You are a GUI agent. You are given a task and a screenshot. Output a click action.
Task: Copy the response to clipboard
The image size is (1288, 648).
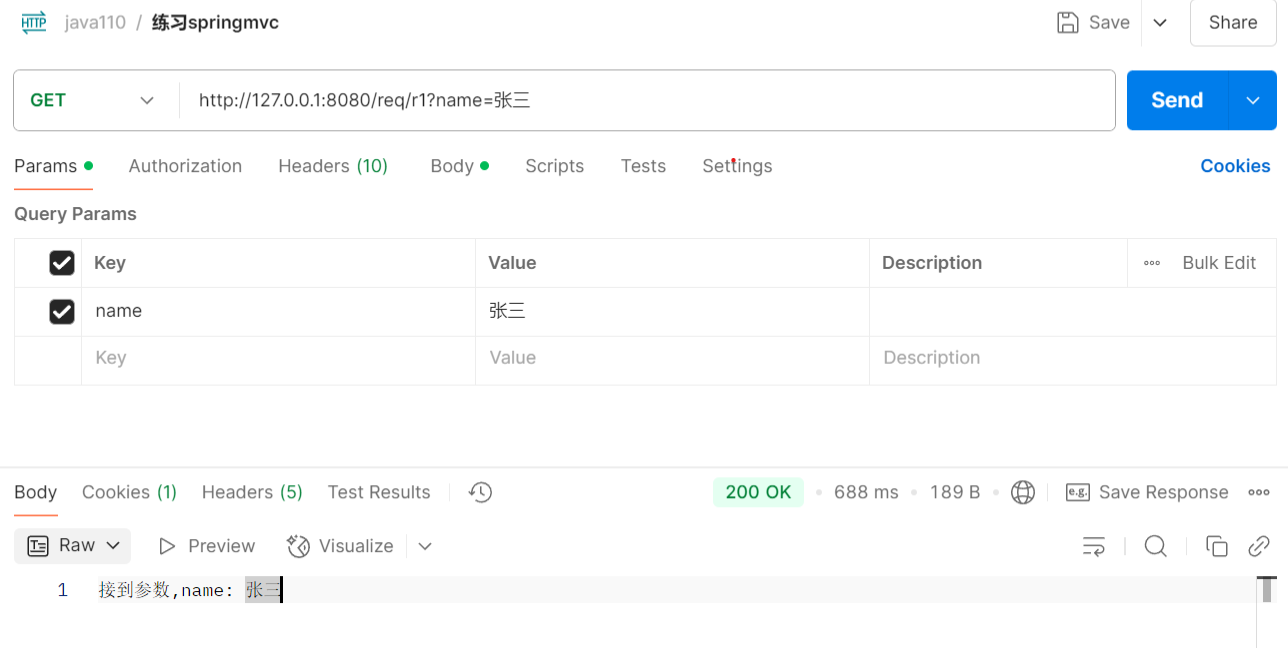[x=1217, y=546]
